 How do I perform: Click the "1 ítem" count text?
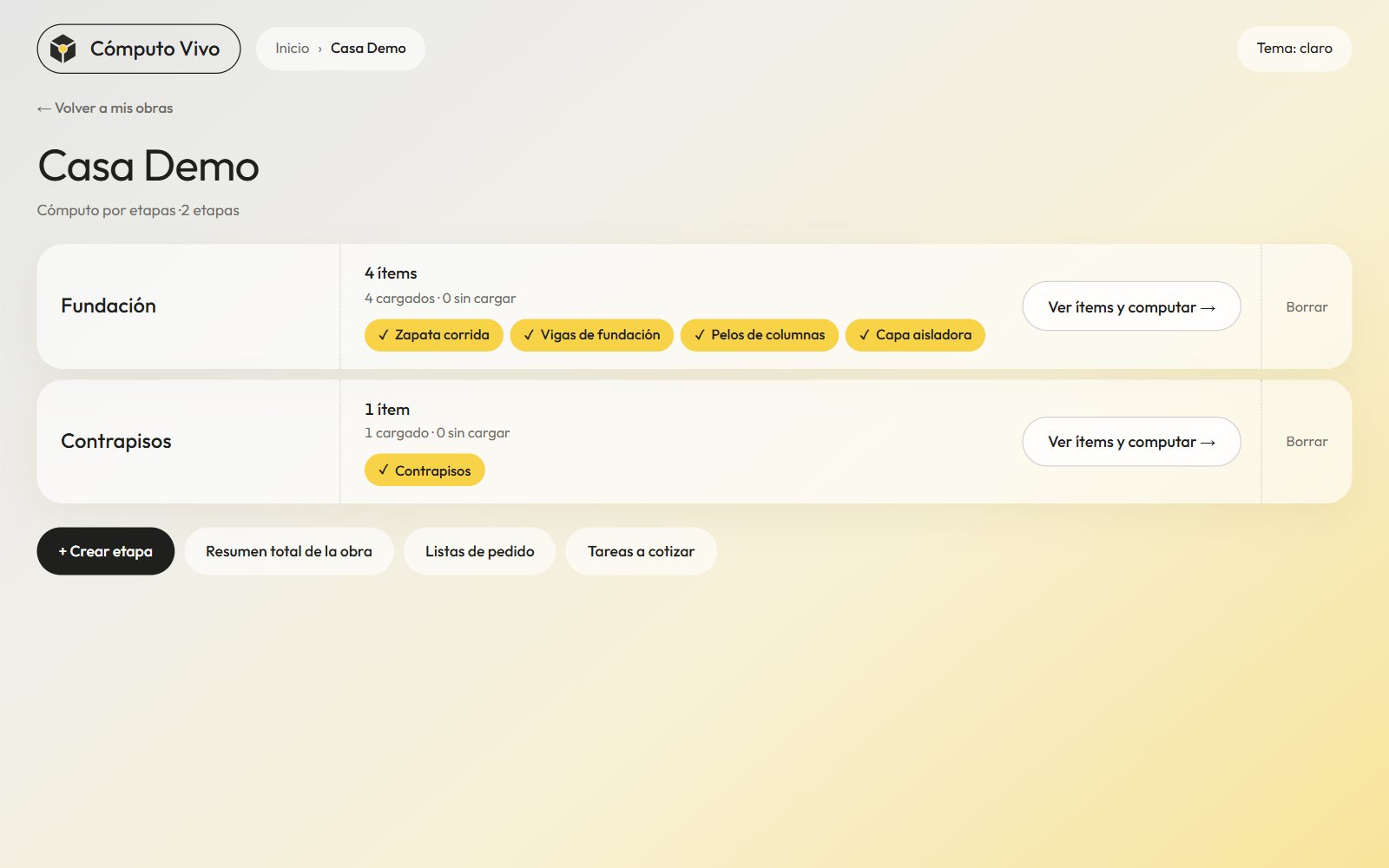(x=387, y=409)
